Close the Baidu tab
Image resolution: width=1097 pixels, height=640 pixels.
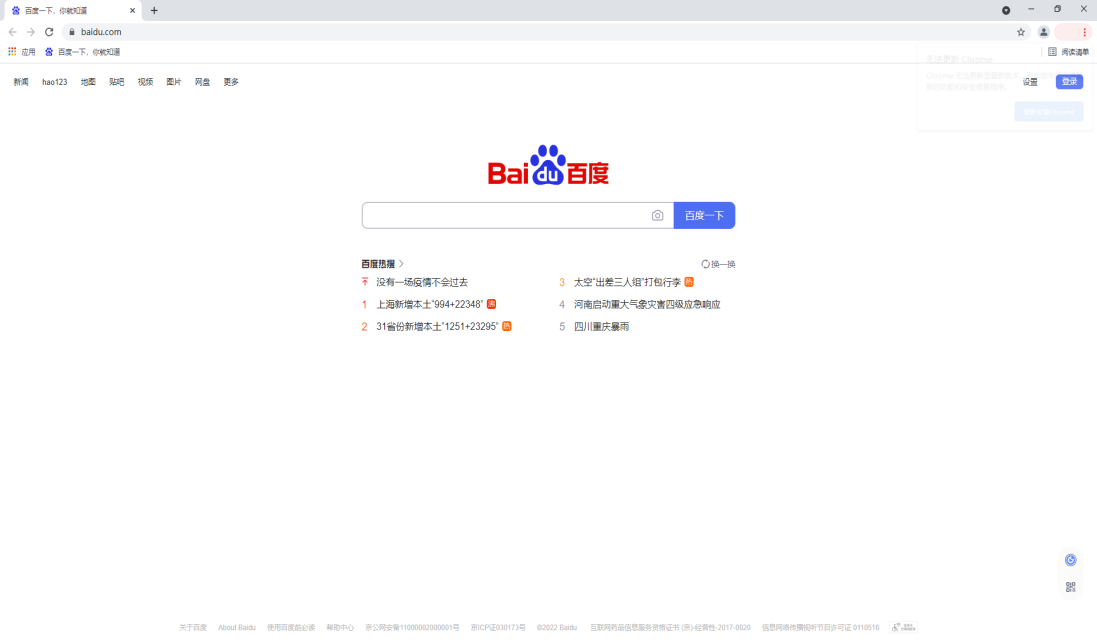tap(132, 10)
